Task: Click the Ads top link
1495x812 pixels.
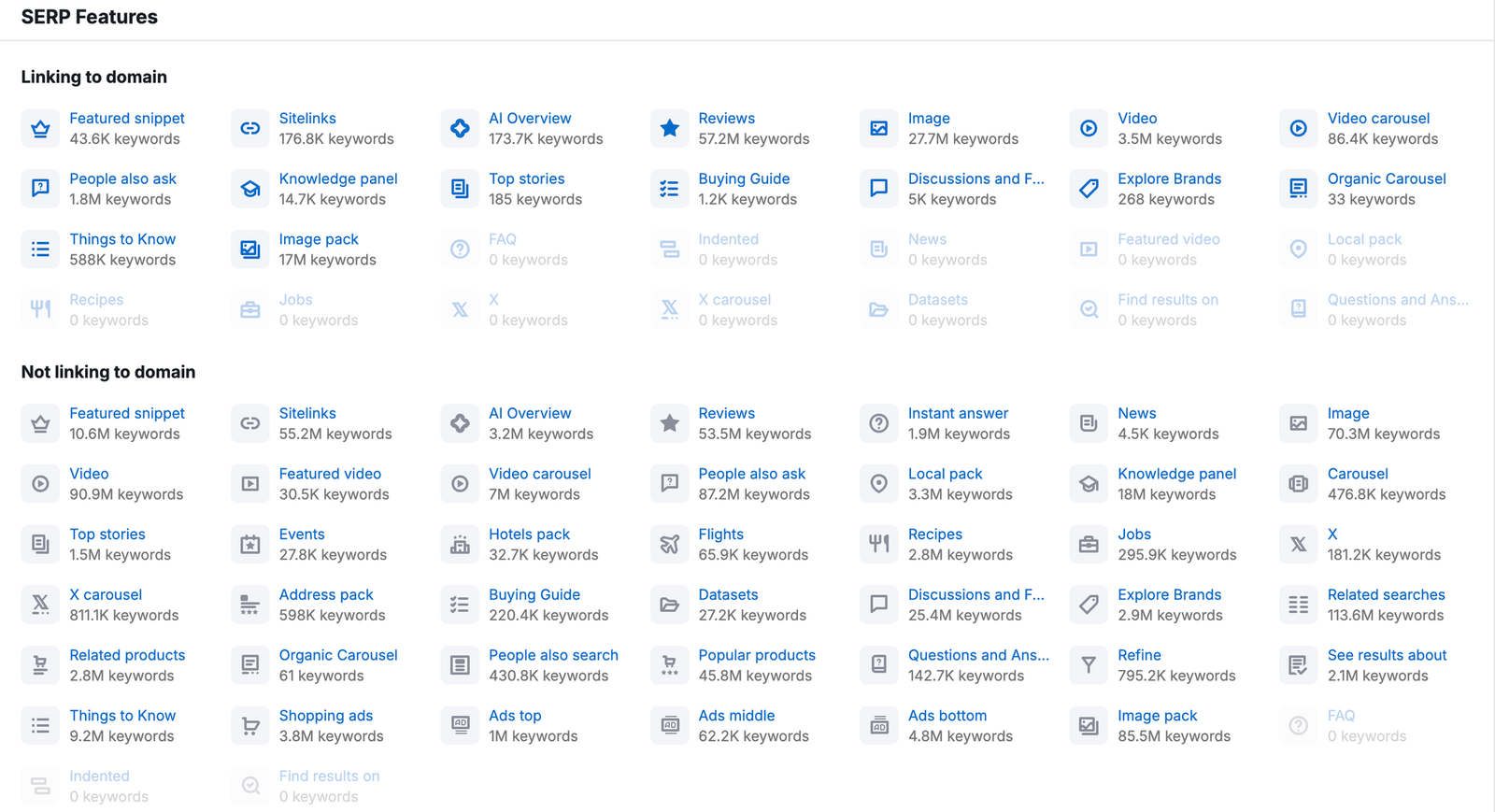Action: (x=515, y=716)
